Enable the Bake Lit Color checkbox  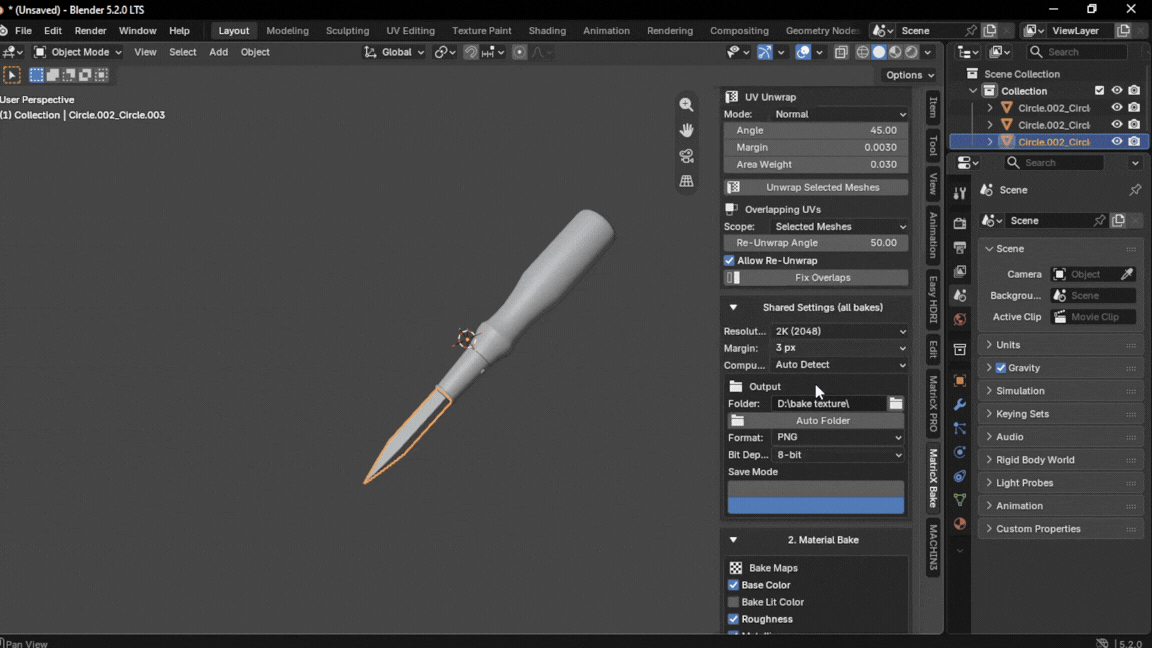733,602
